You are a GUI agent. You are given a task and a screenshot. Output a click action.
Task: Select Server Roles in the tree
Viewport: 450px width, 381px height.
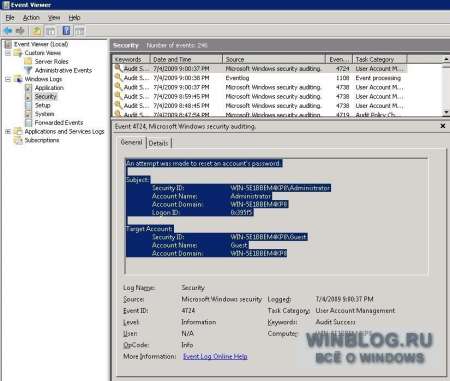[x=51, y=61]
